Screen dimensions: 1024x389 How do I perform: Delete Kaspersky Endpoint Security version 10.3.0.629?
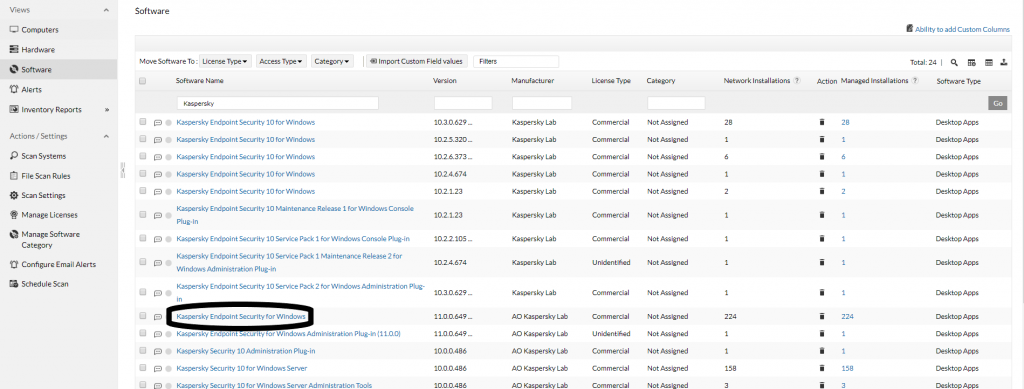click(x=822, y=122)
